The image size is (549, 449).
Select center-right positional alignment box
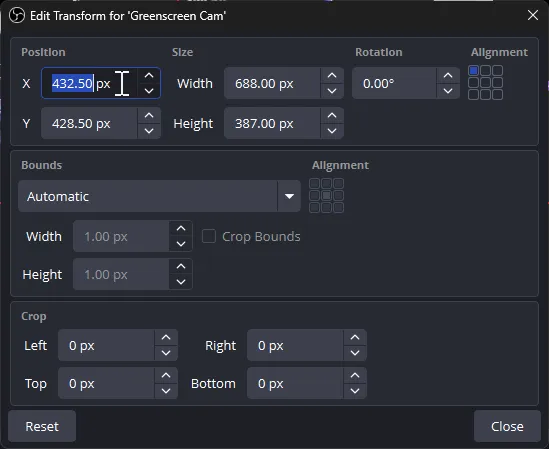497,83
